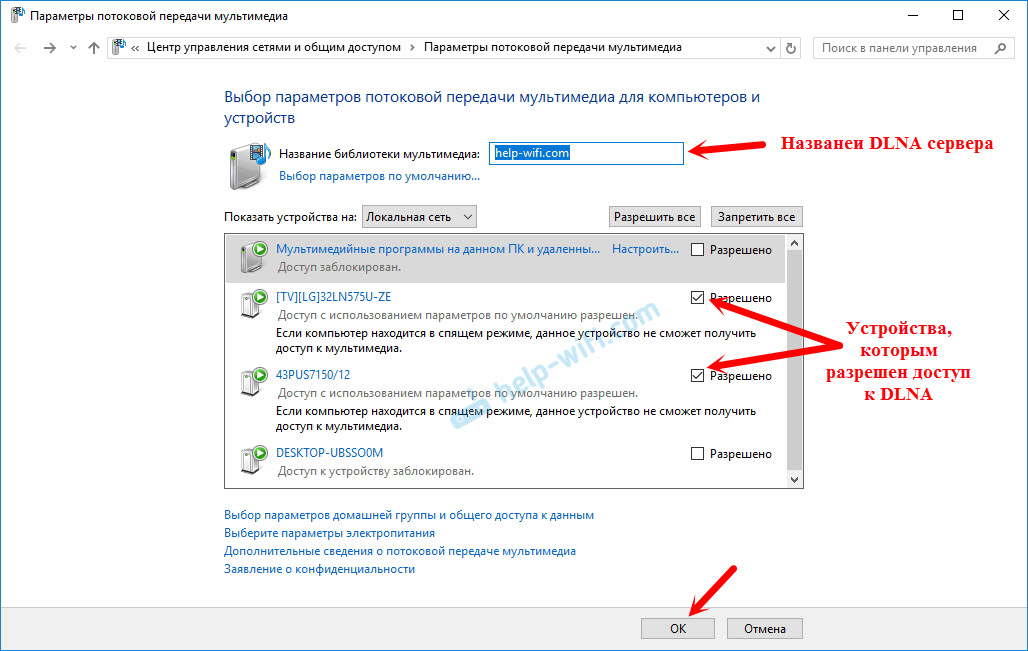Click device list scrollbar down arrow
The image size is (1028, 651).
(x=795, y=480)
